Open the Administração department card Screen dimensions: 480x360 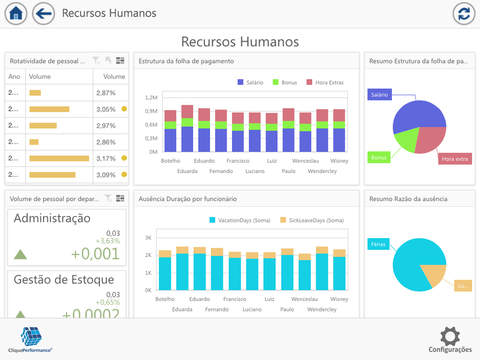(67, 237)
